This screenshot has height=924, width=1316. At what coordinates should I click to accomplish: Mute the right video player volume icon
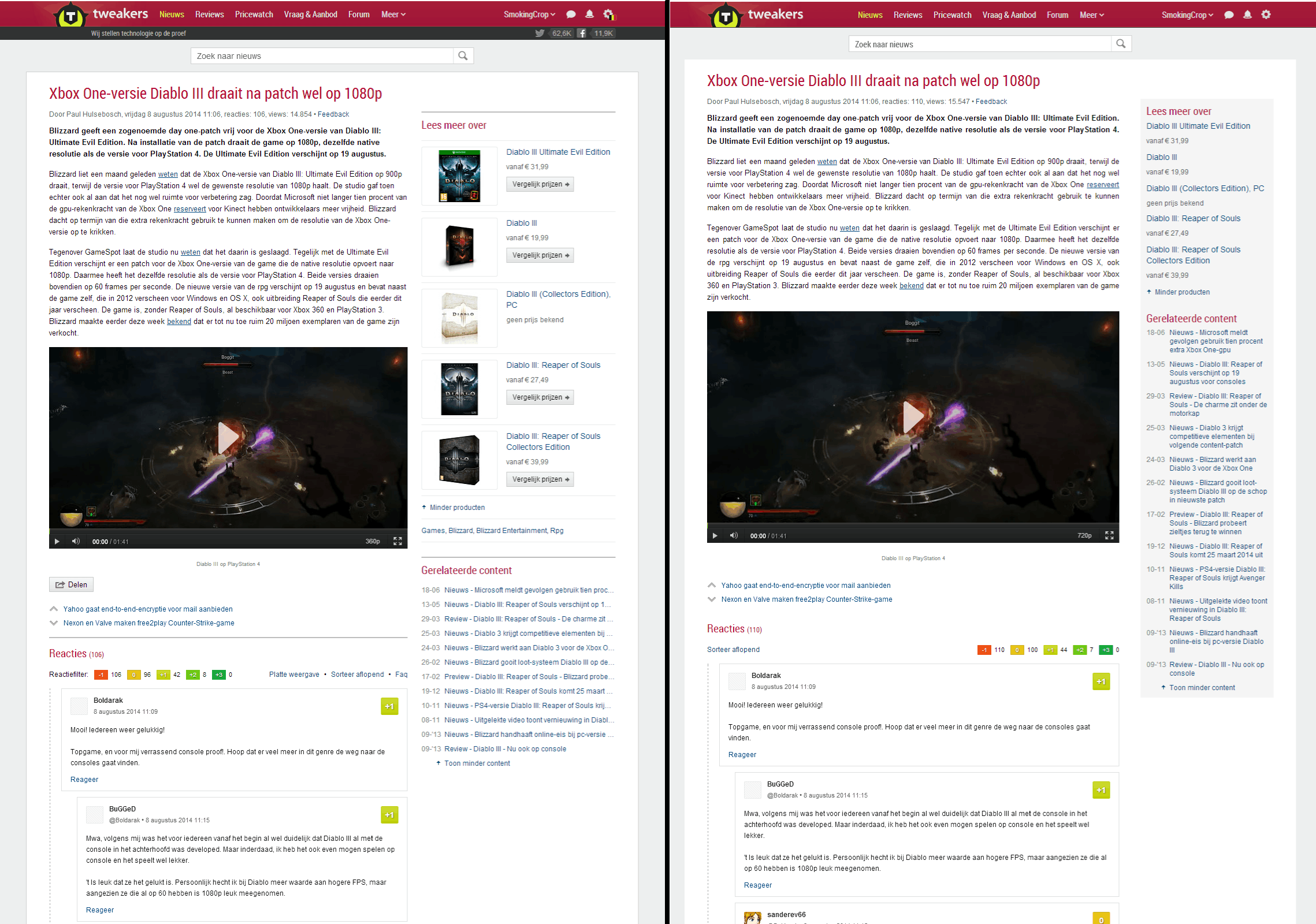[734, 535]
